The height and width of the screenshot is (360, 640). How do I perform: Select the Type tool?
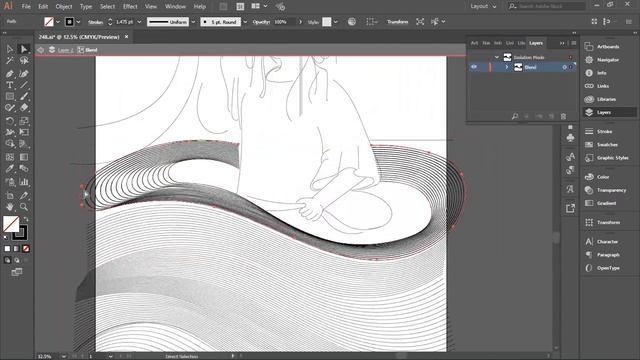pos(10,85)
